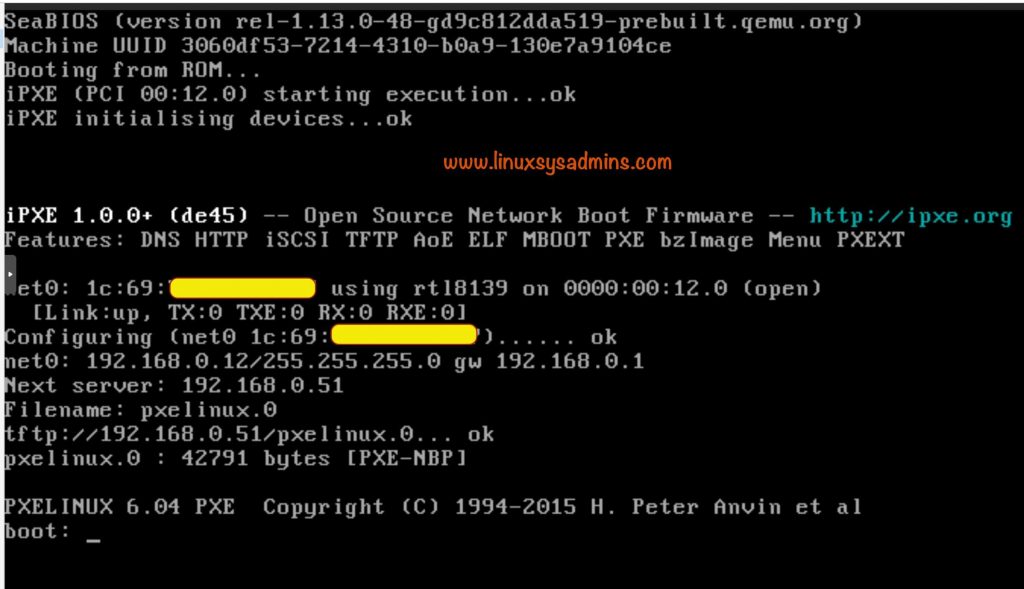Image resolution: width=1024 pixels, height=589 pixels.
Task: Select the Machine UUID text
Action: pos(338,46)
